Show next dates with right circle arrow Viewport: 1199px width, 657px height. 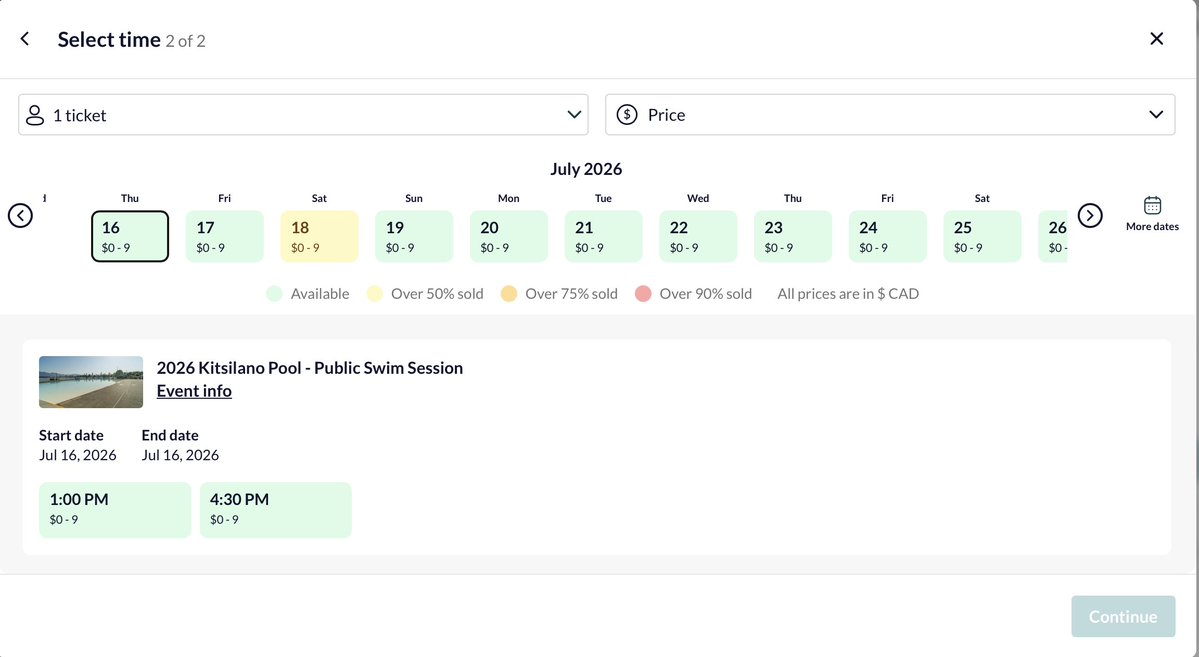1090,216
